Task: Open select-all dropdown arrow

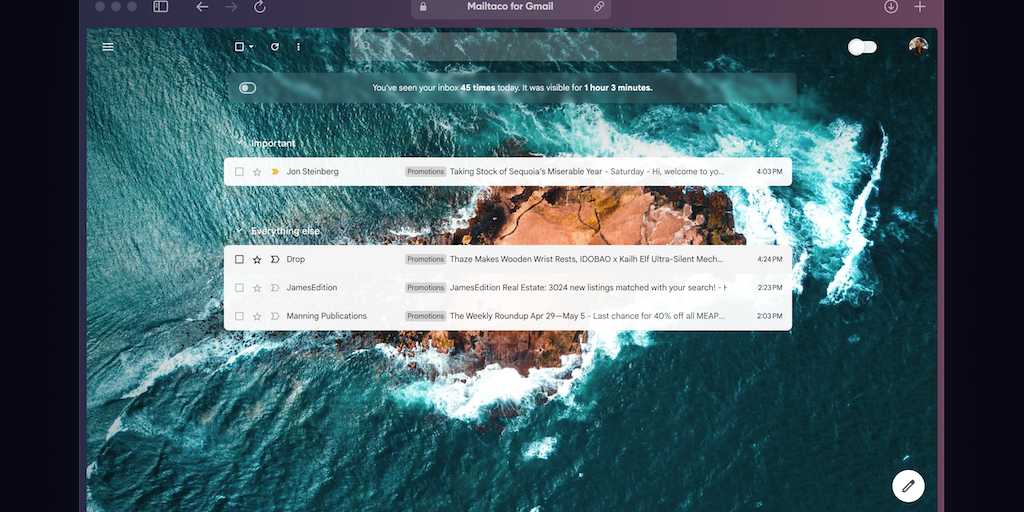Action: click(251, 47)
